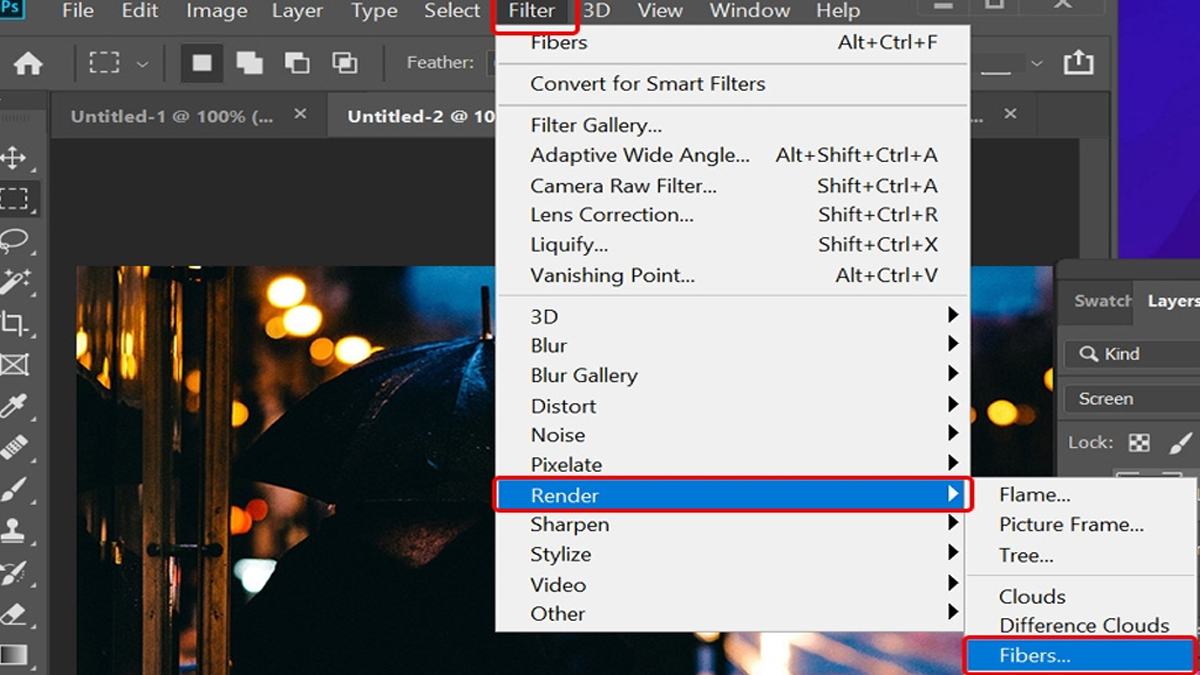Screen dimensions: 1200x675
Task: Select the Brush tool in toolbar
Action: (14, 489)
